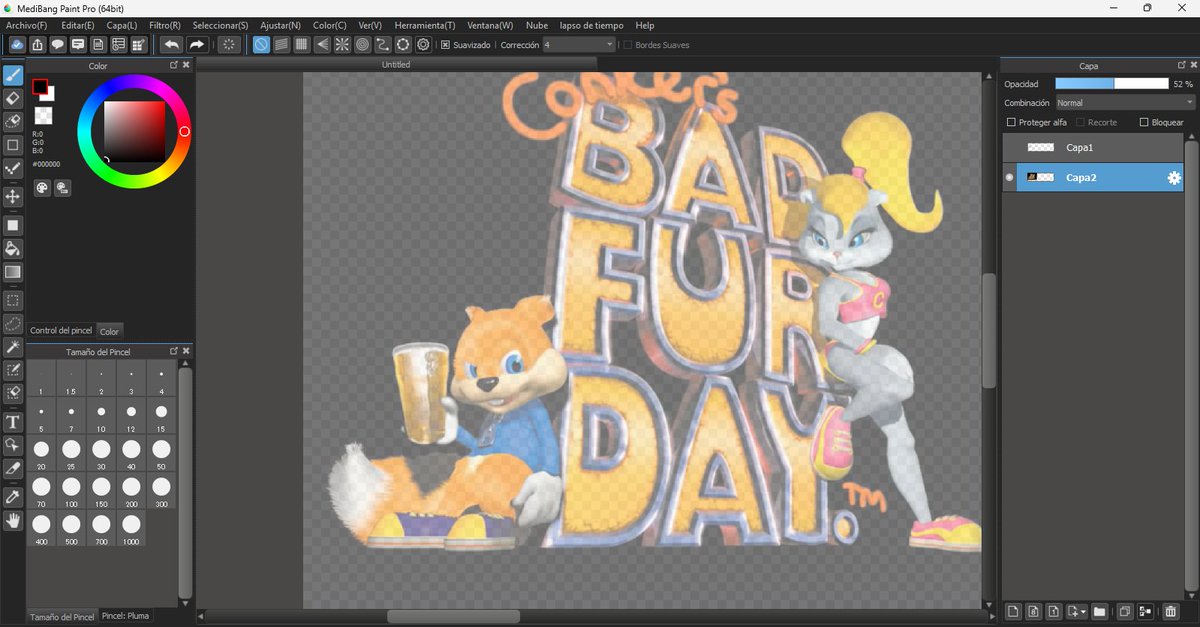Toggle the Bordes Suaves checkbox
Screen dimensions: 1200x627
click(x=627, y=45)
